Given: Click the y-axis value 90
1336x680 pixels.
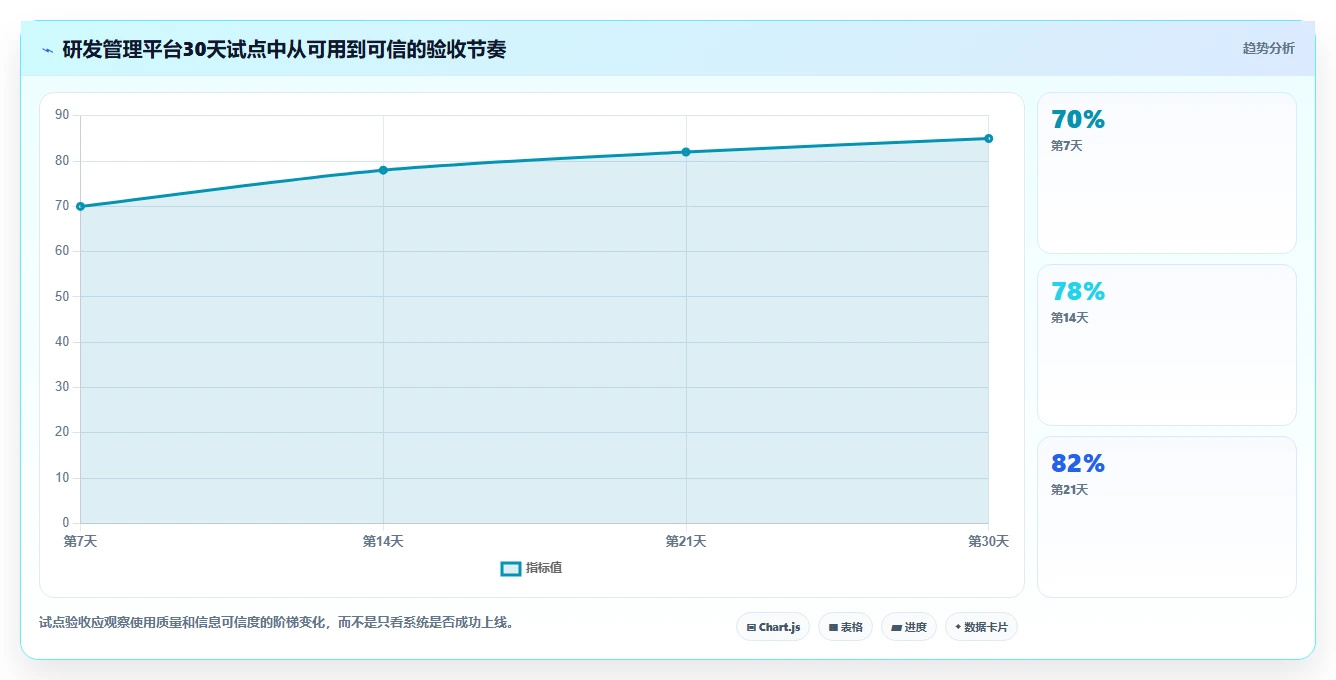Looking at the screenshot, I should tap(62, 115).
